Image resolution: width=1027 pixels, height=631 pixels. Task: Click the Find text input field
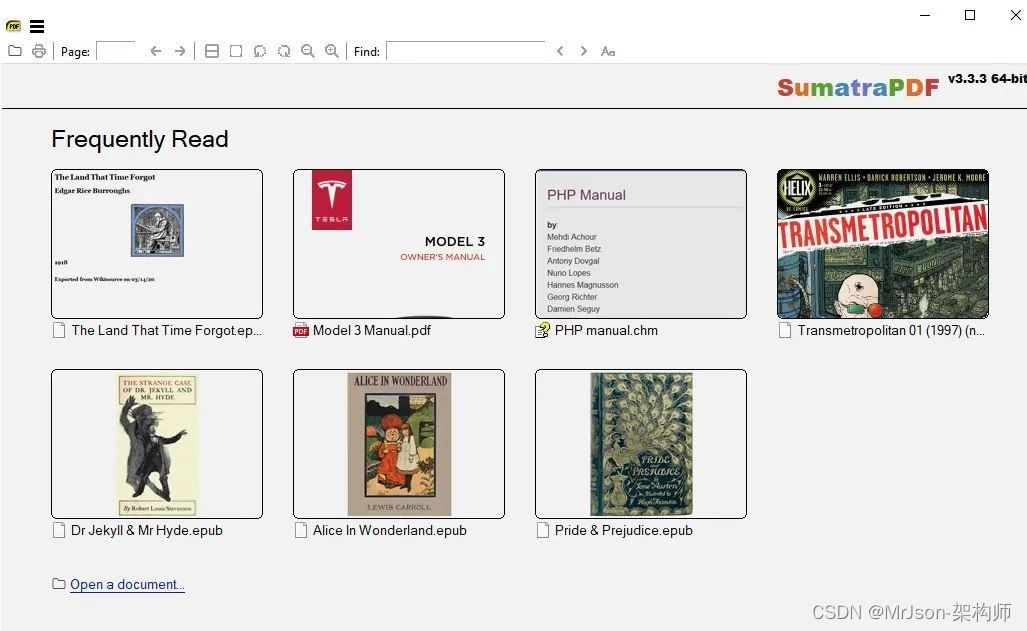click(x=466, y=51)
